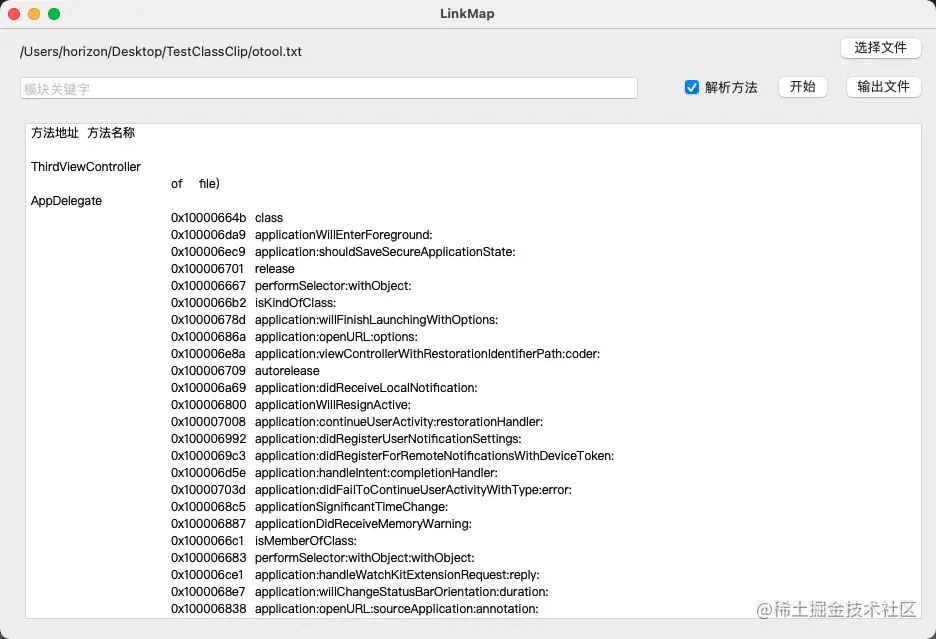The height and width of the screenshot is (639, 936).
Task: Select applicationSignificantTimeChange: row
Action: point(310,507)
